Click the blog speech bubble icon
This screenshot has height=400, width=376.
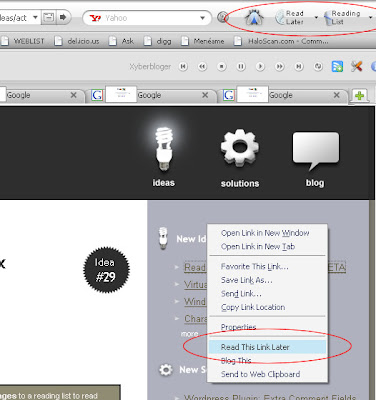tap(316, 151)
